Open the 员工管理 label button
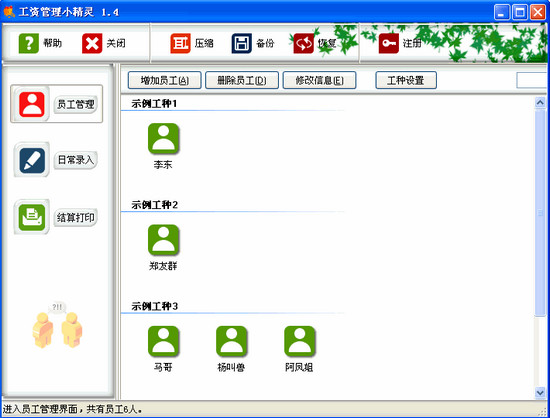This screenshot has width=550, height=418. click(x=75, y=104)
